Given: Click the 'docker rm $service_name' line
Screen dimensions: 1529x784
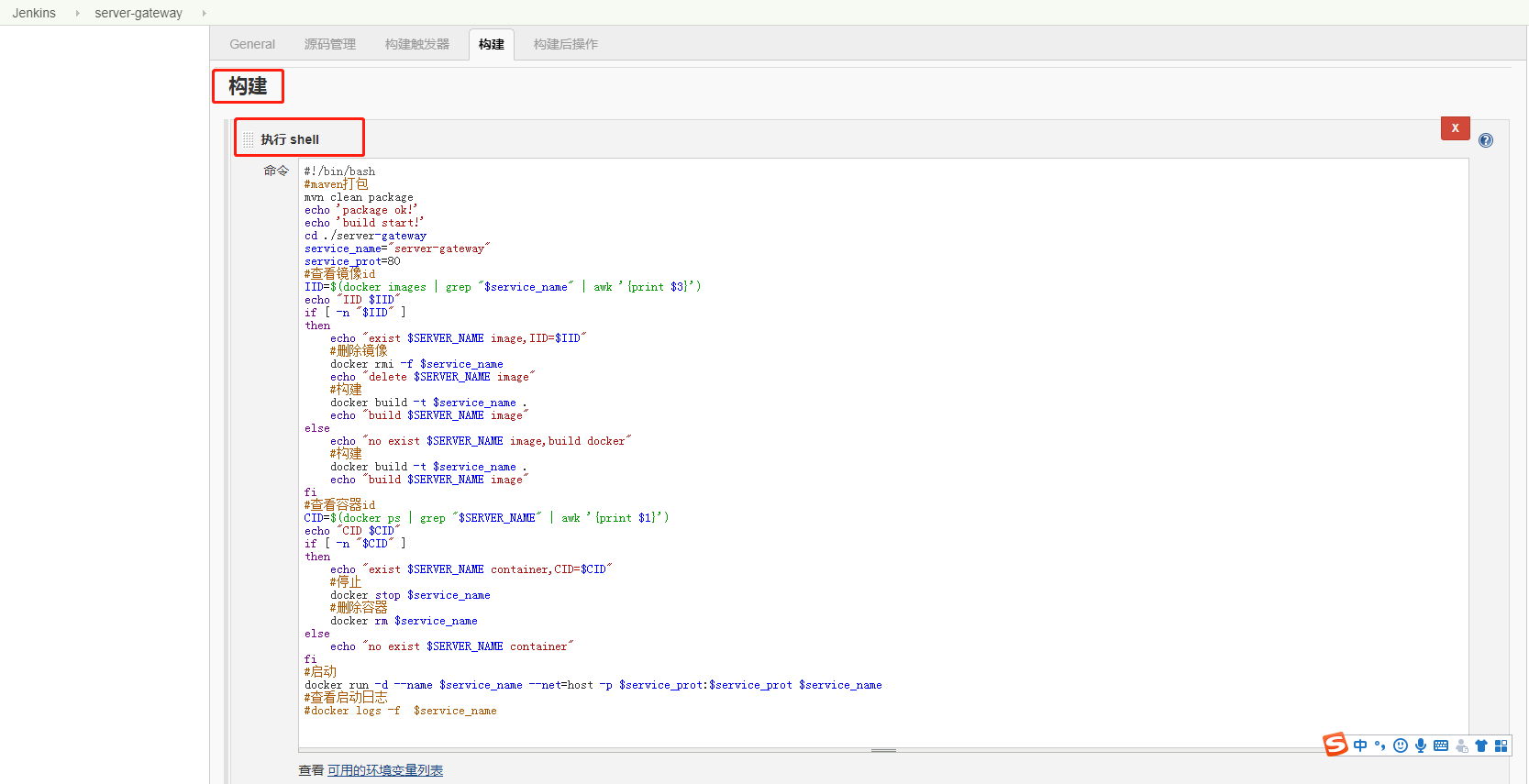Looking at the screenshot, I should pyautogui.click(x=404, y=621).
